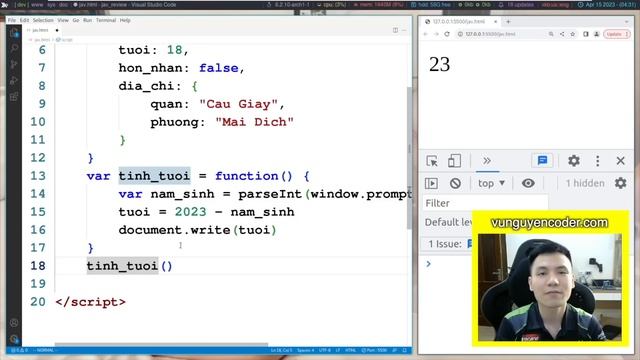Click browser forward arrow
Viewport: 640px width, 360px height.
click(436, 34)
